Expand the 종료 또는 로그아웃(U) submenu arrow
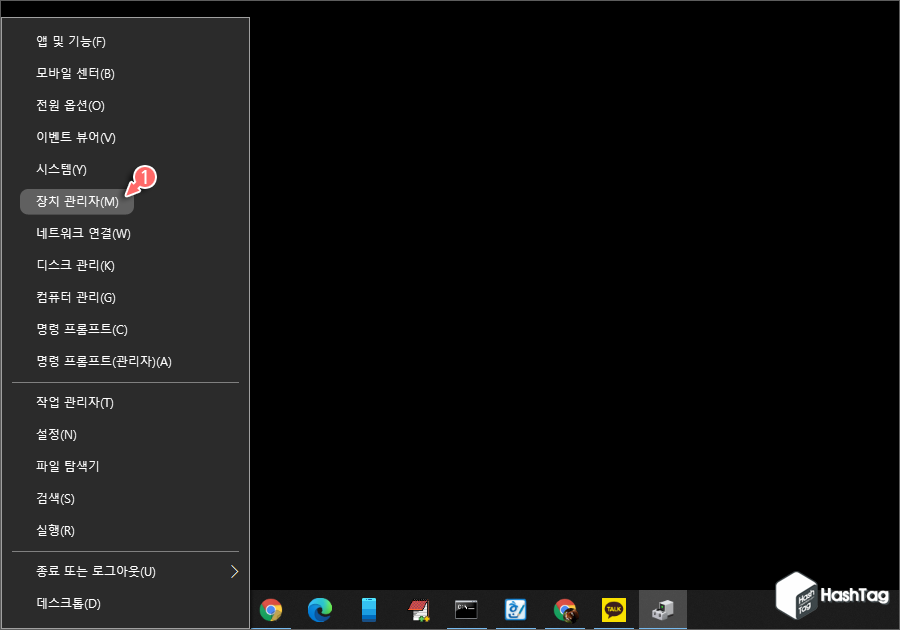Viewport: 900px width, 630px height. tap(234, 571)
